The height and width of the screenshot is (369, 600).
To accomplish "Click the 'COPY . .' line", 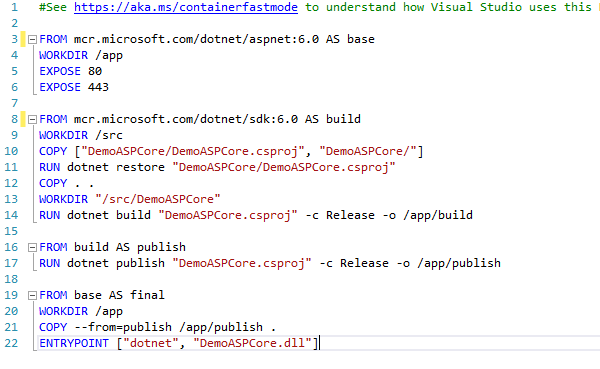I will [x=67, y=183].
